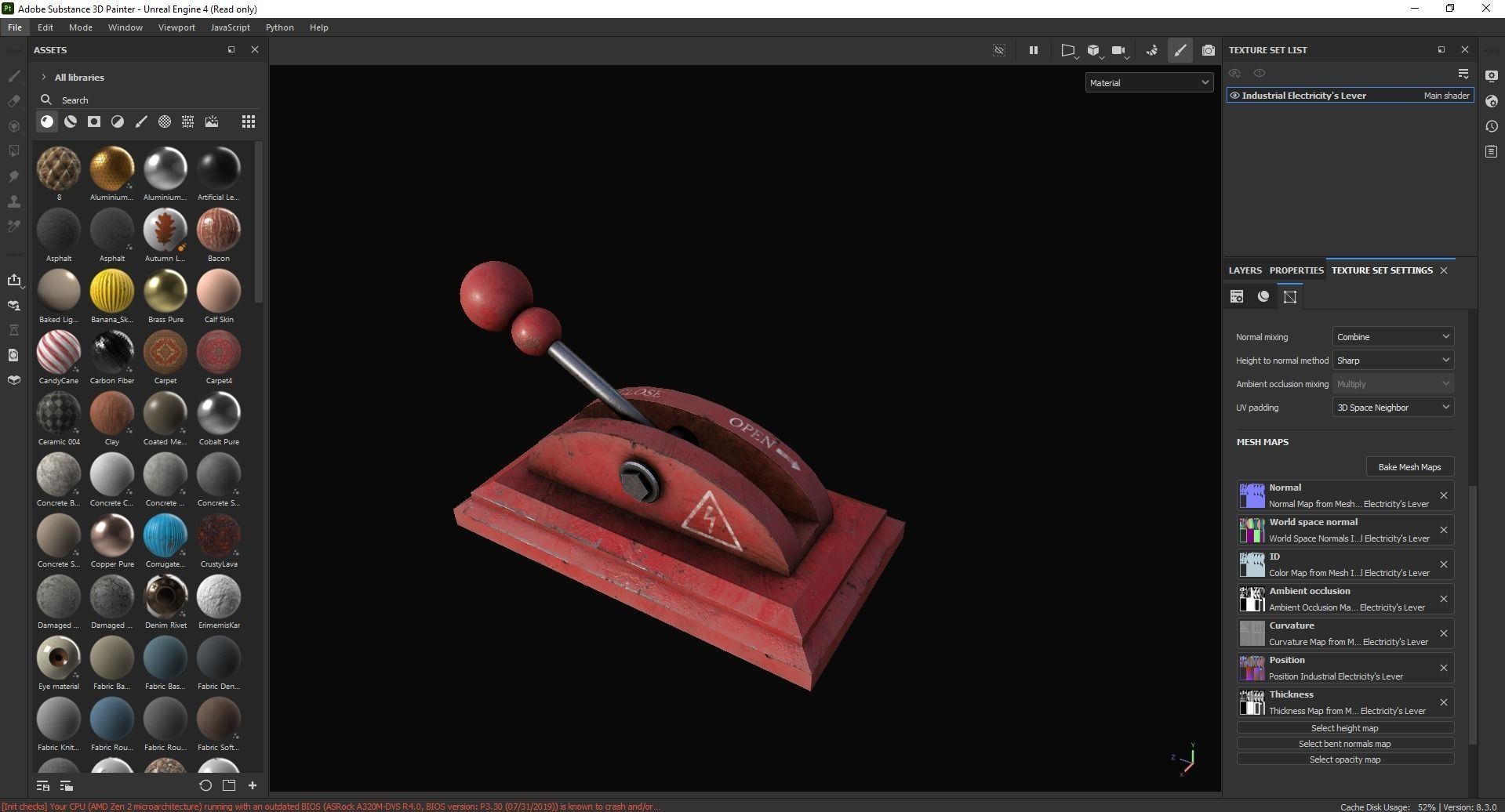Select the Smudge tool in left toolbar

pyautogui.click(x=13, y=176)
